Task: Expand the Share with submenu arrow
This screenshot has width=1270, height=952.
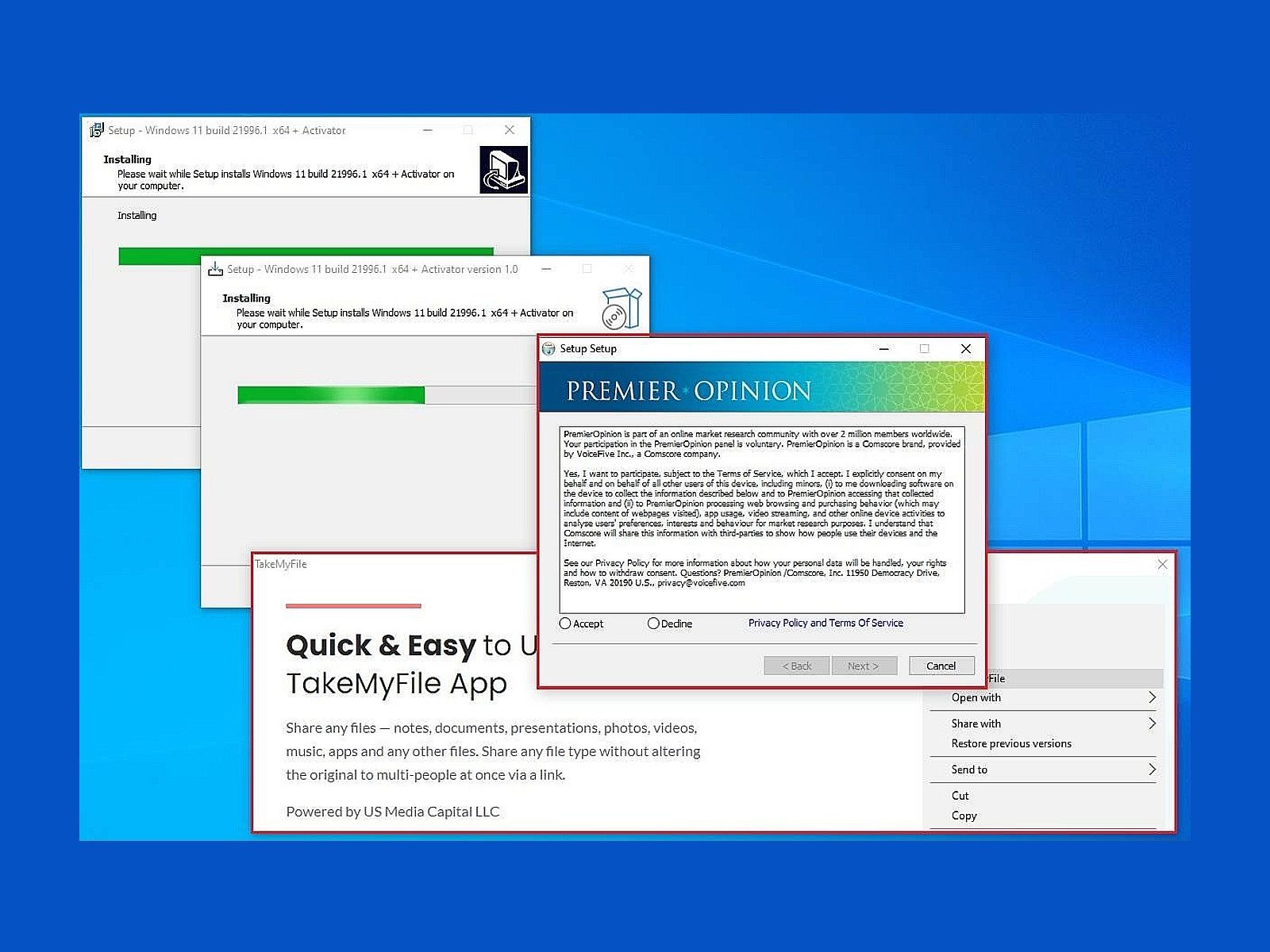Action: click(x=1152, y=724)
